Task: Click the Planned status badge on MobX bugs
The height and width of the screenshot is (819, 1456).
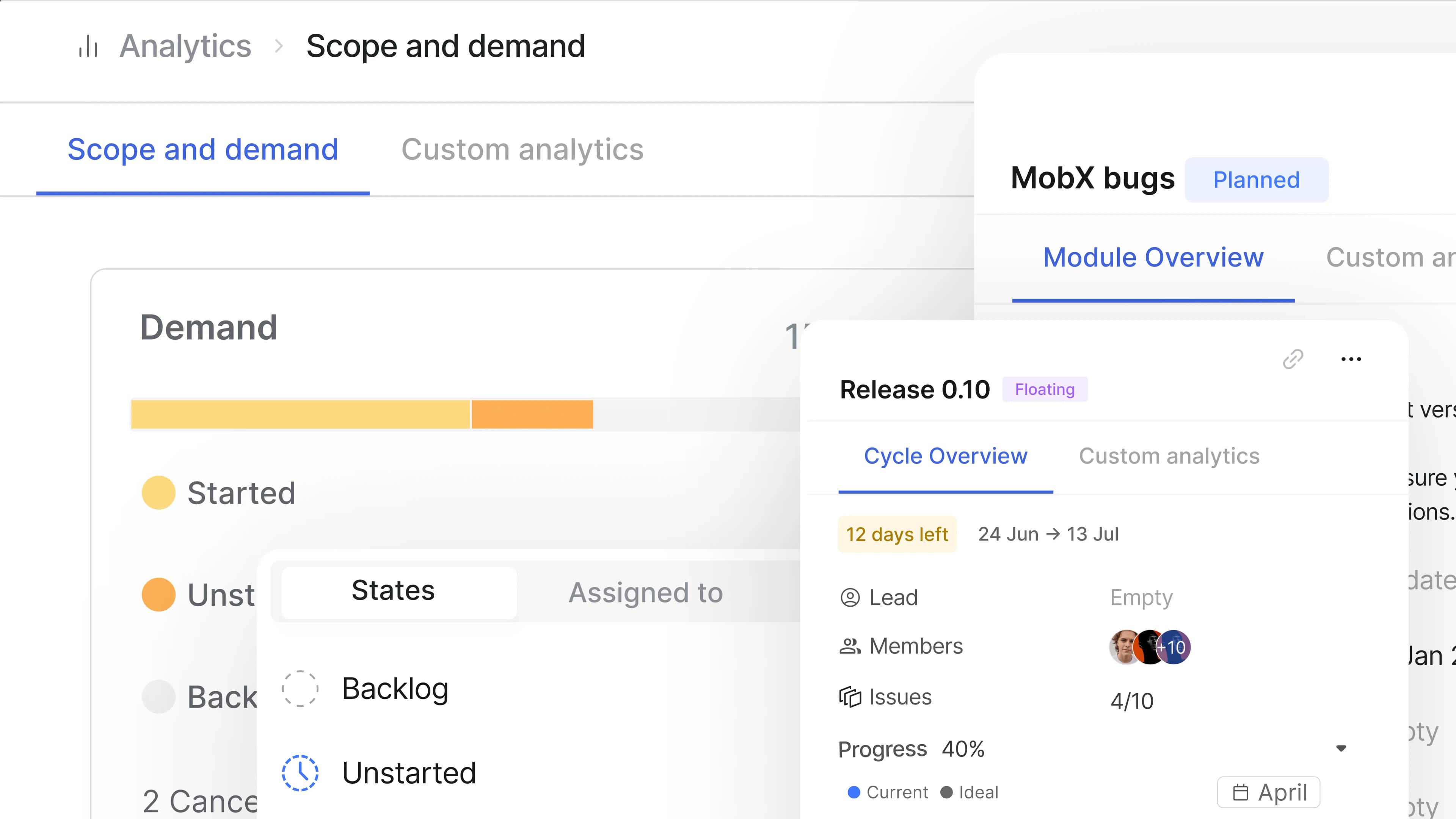Action: [x=1257, y=180]
